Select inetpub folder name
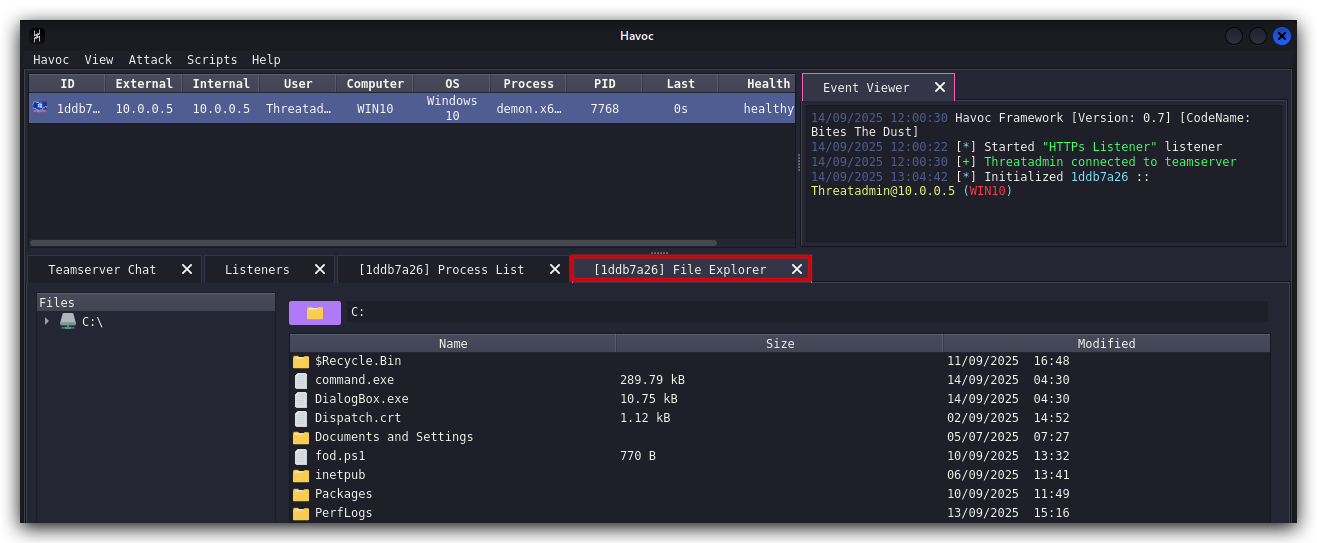 (340, 475)
